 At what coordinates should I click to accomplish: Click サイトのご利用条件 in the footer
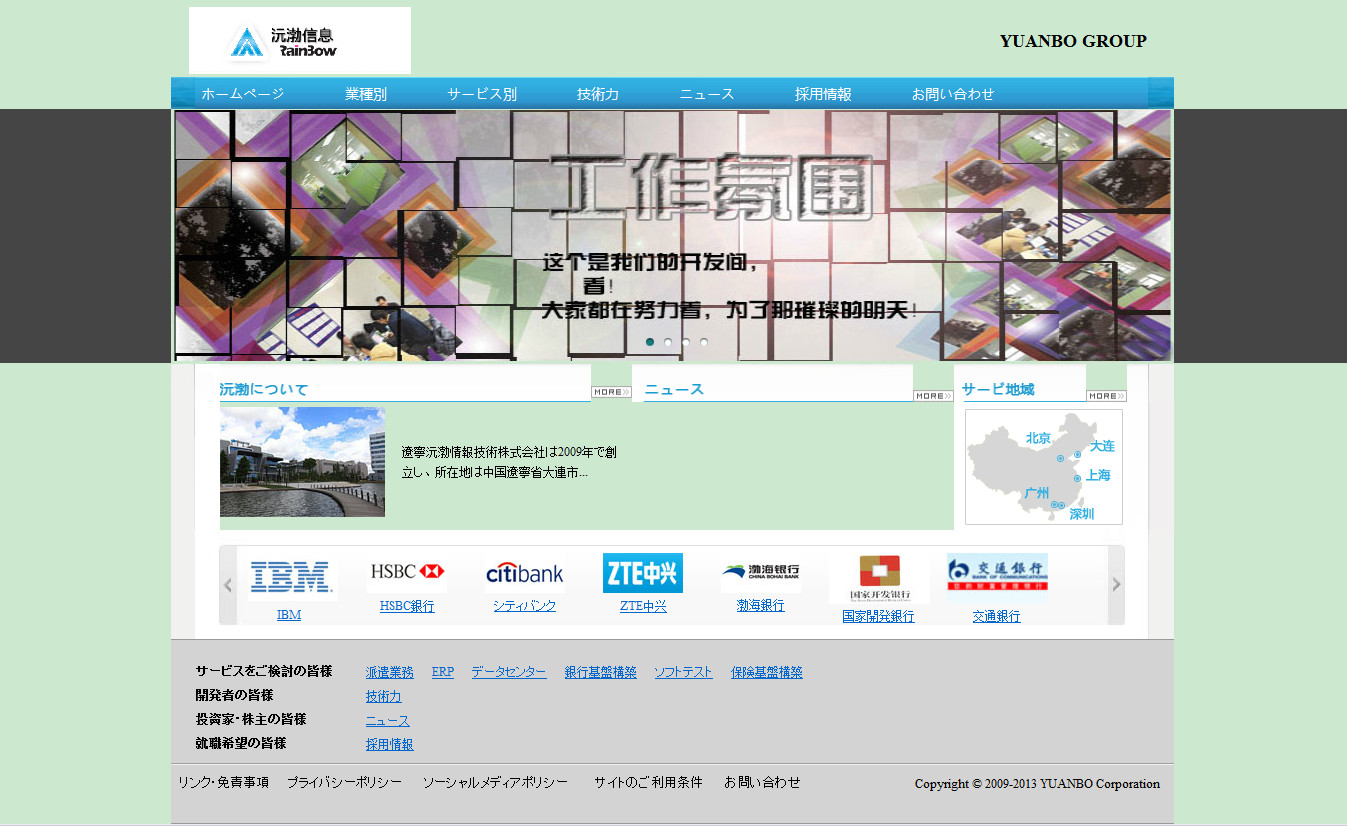click(x=649, y=782)
